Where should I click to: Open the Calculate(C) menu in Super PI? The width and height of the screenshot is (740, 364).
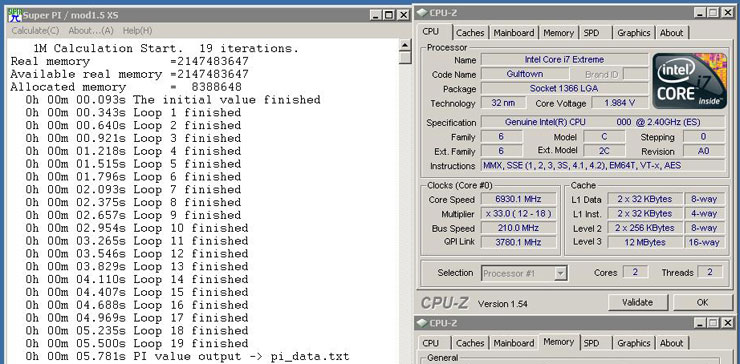pos(35,31)
